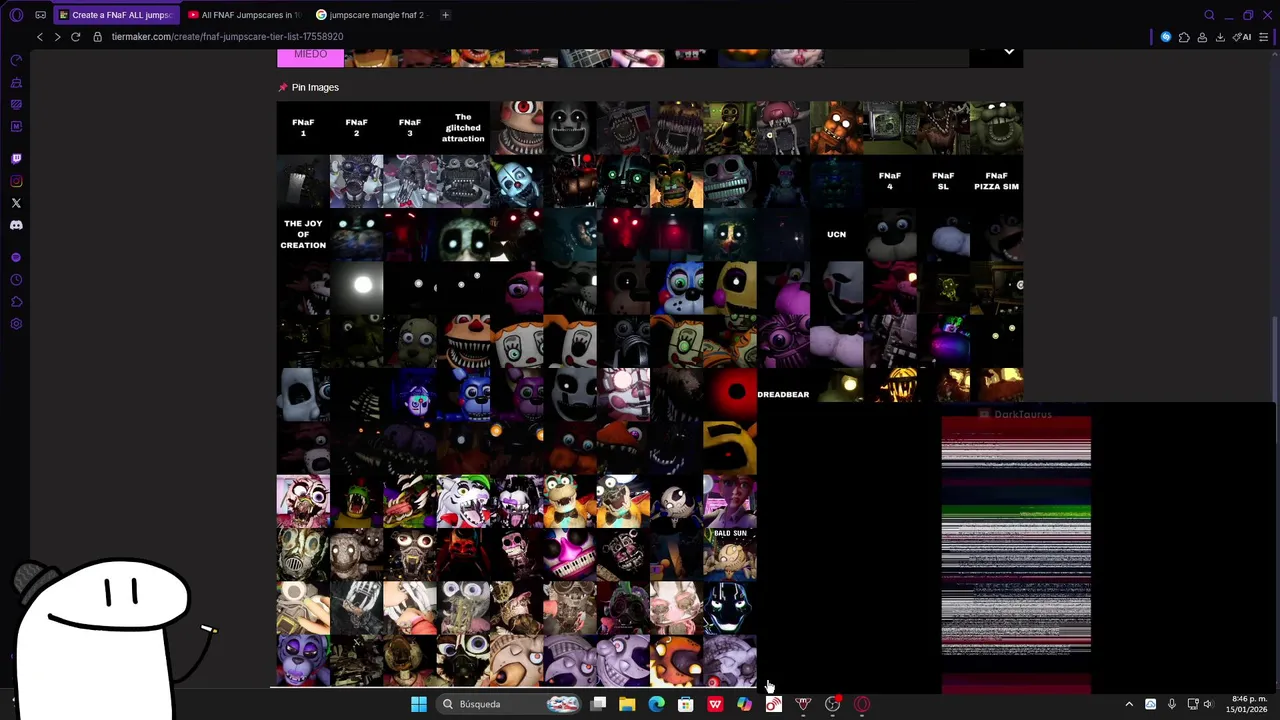Select the UCN label tile
This screenshot has height=720, width=1280.
[x=837, y=234]
